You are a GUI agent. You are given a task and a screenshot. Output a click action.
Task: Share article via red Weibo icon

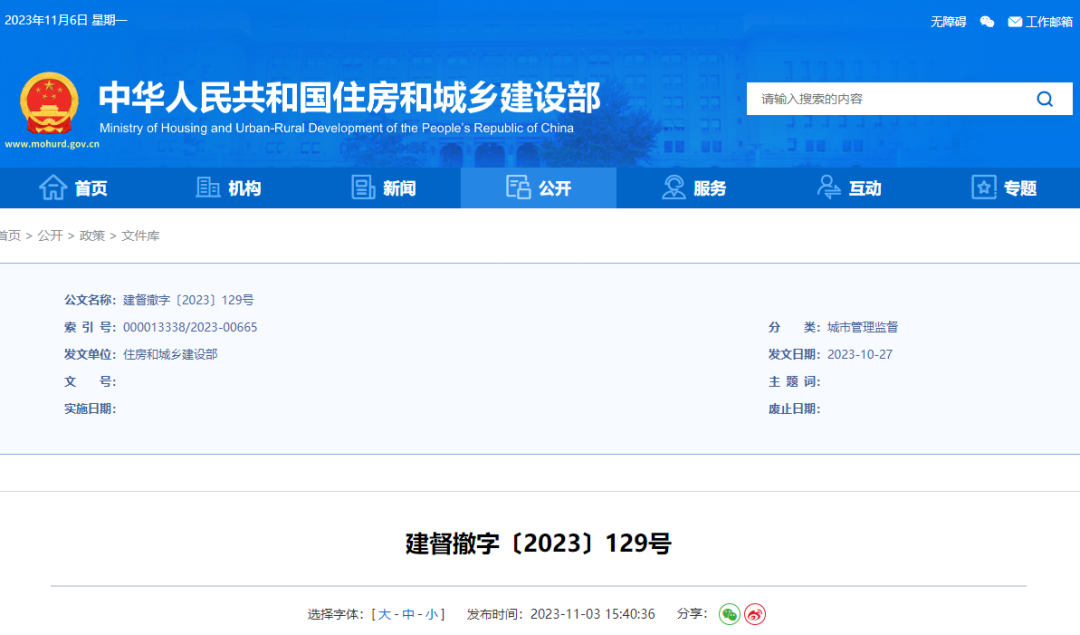point(755,614)
